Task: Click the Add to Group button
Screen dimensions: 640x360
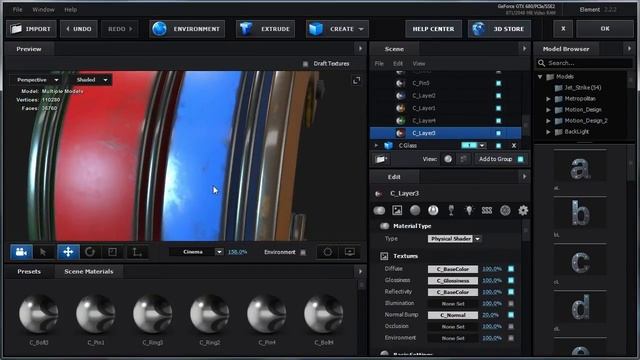Action: 496,159
